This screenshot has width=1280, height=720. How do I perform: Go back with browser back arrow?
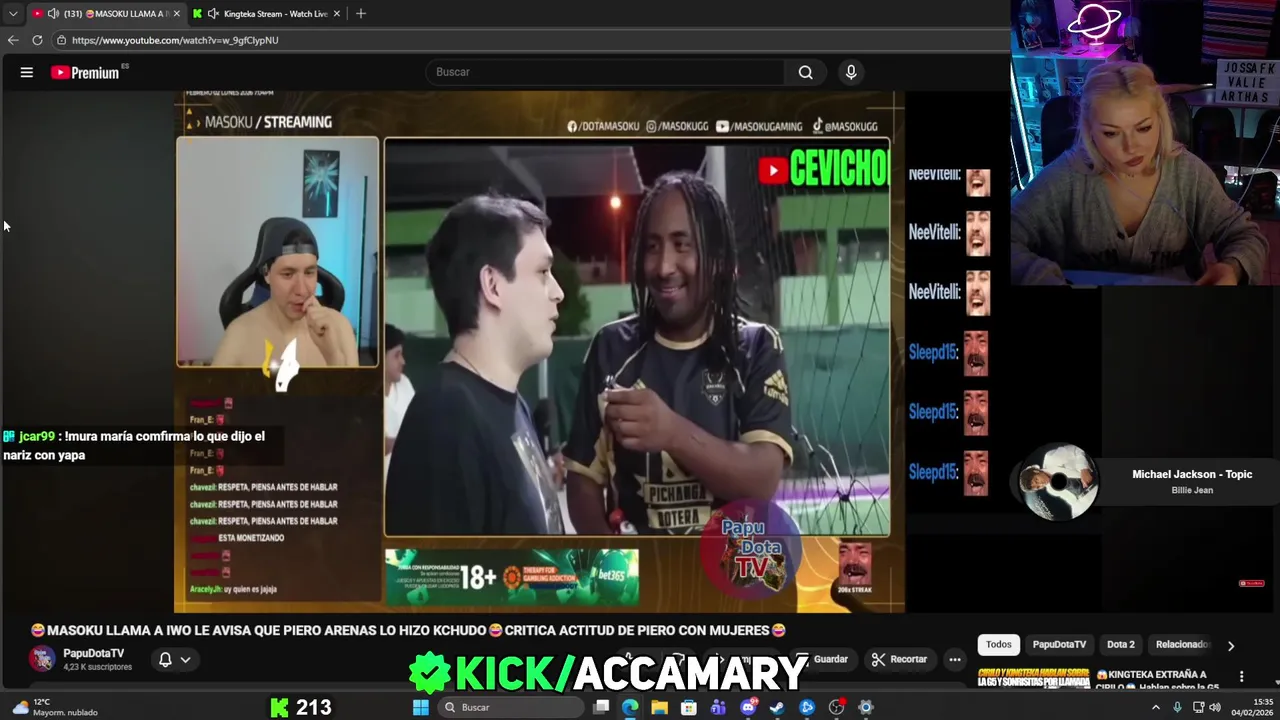tap(13, 40)
